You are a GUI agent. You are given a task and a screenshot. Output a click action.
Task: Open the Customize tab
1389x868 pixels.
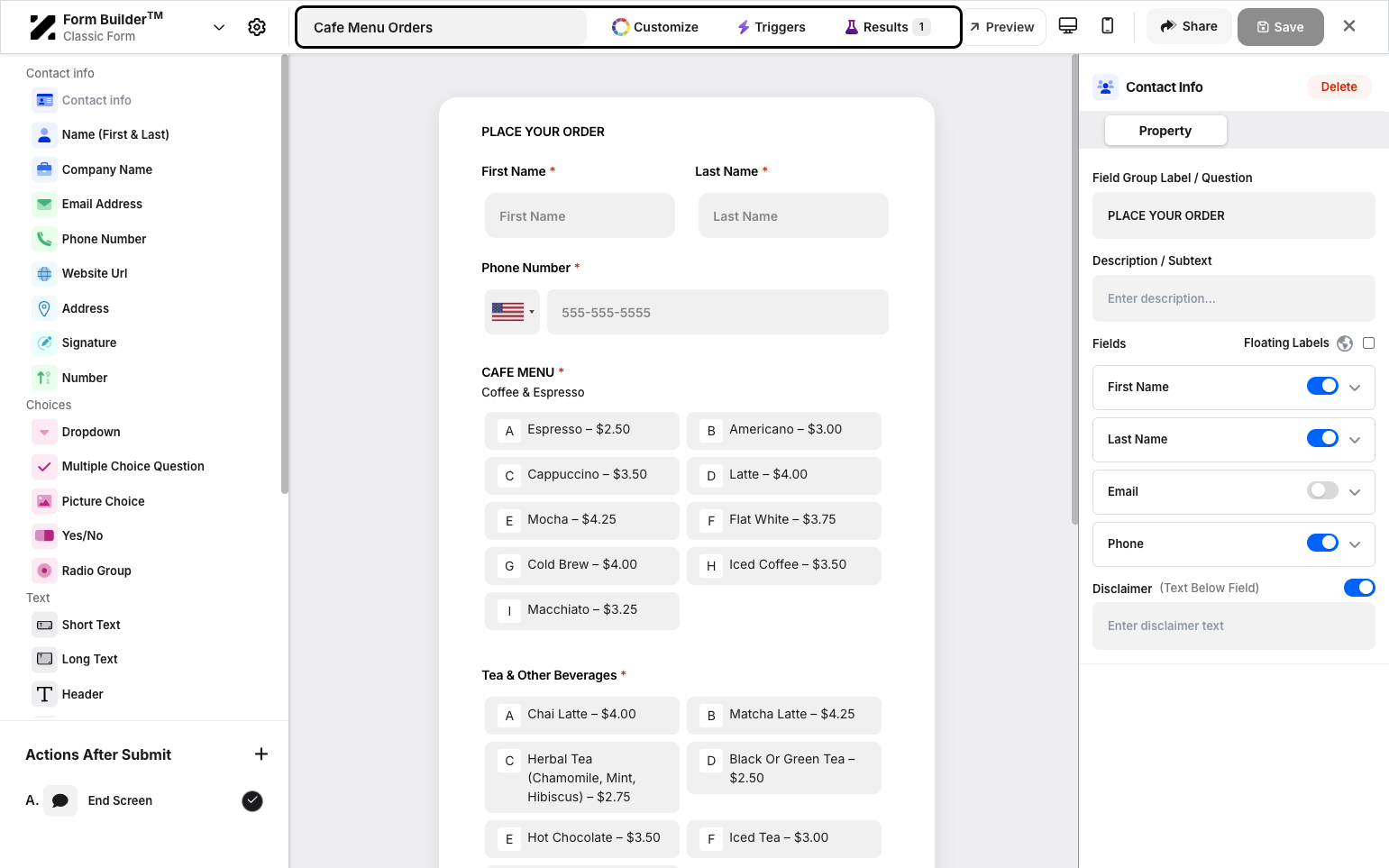pos(655,27)
